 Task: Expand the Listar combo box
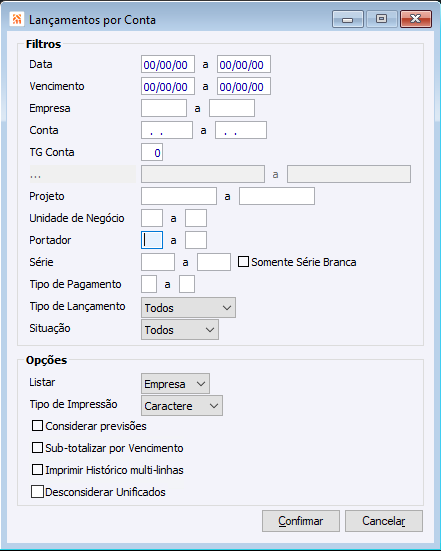[175, 384]
